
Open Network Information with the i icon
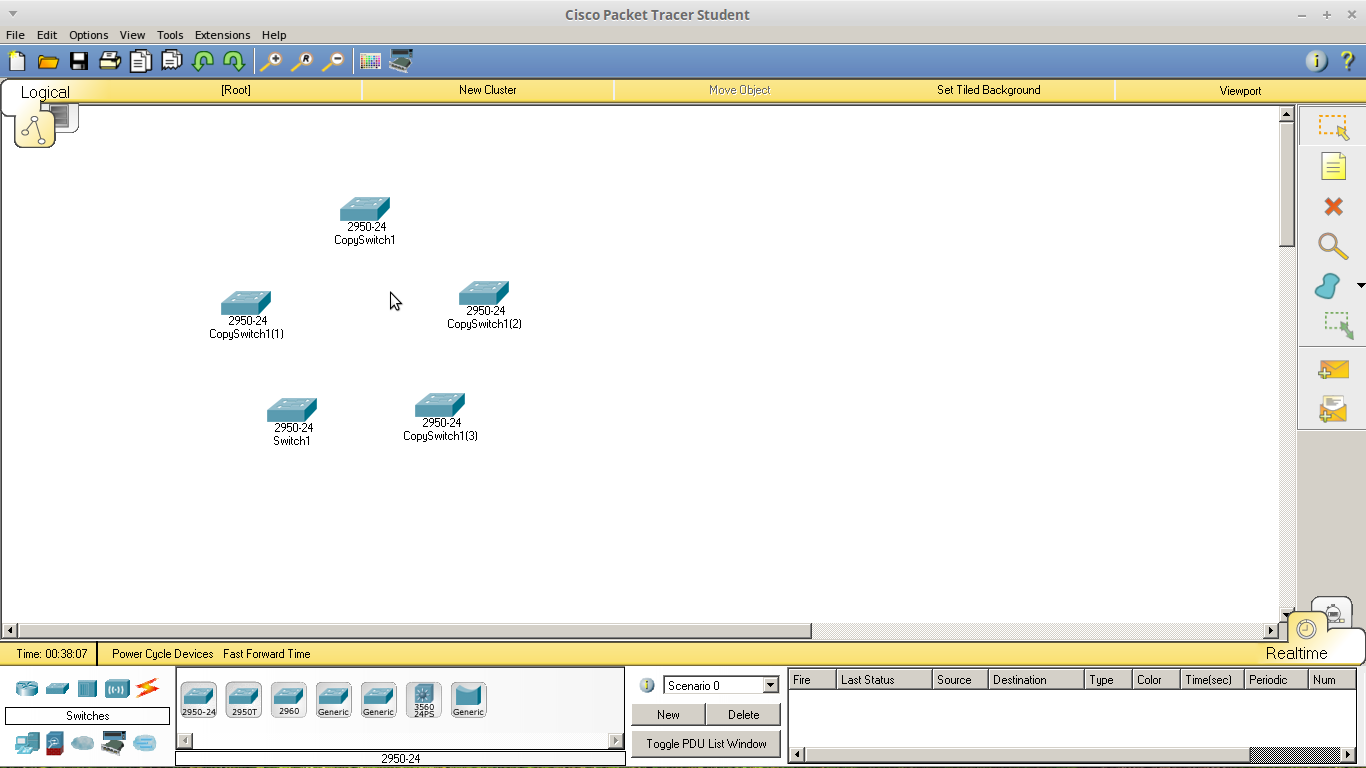coord(1316,61)
